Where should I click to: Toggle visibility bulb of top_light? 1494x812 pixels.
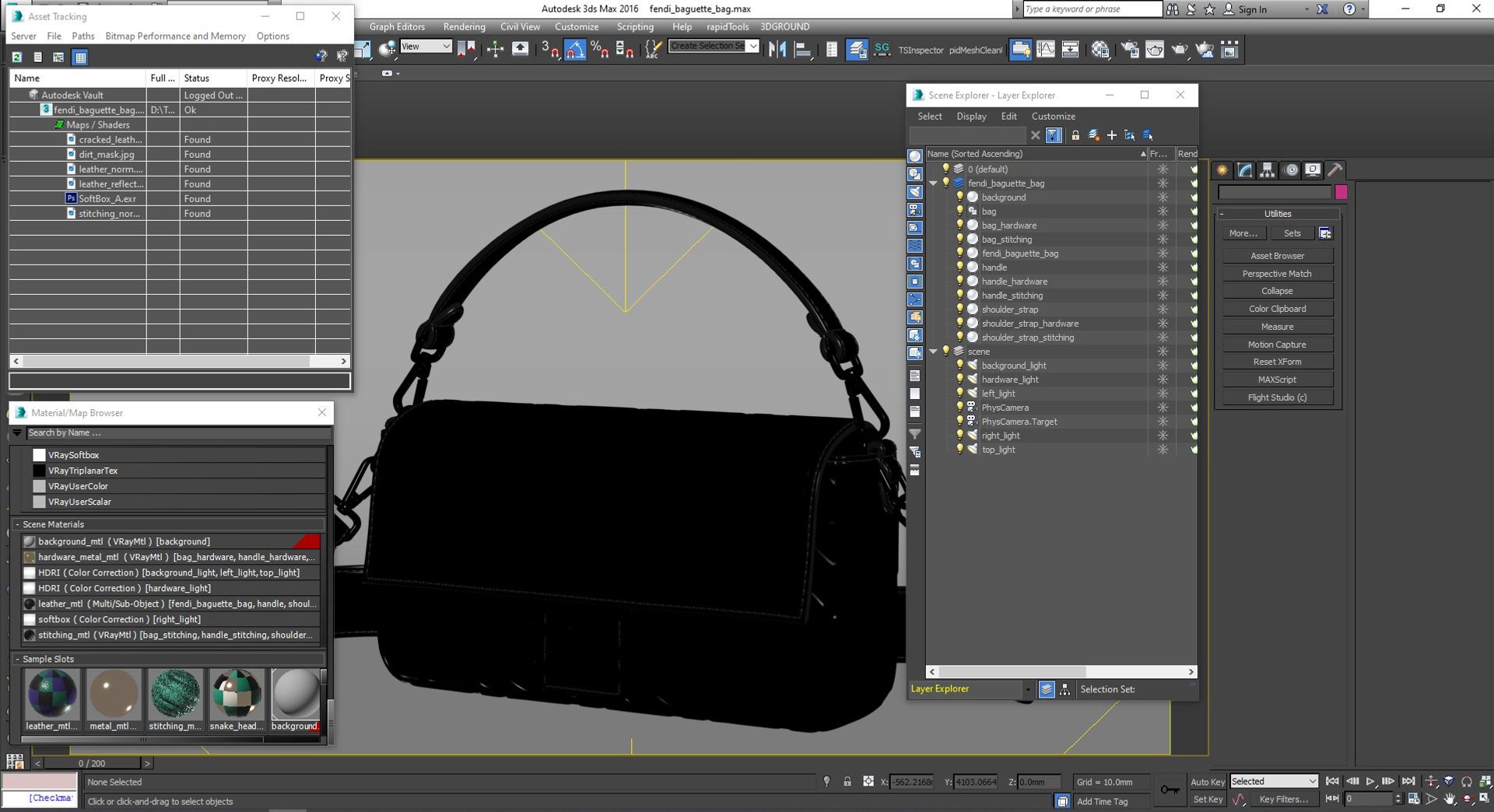point(960,449)
